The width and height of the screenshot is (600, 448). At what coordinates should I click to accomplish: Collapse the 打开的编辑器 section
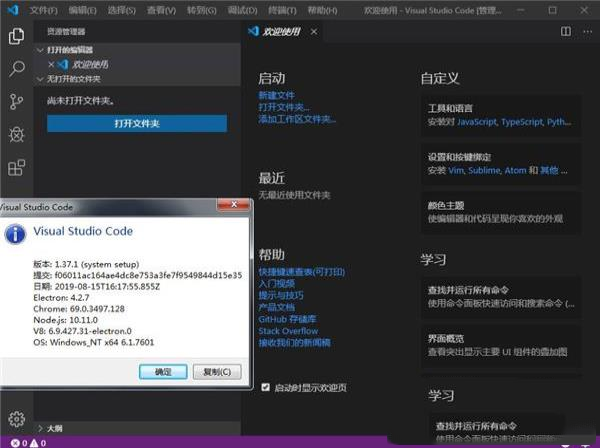[40, 50]
